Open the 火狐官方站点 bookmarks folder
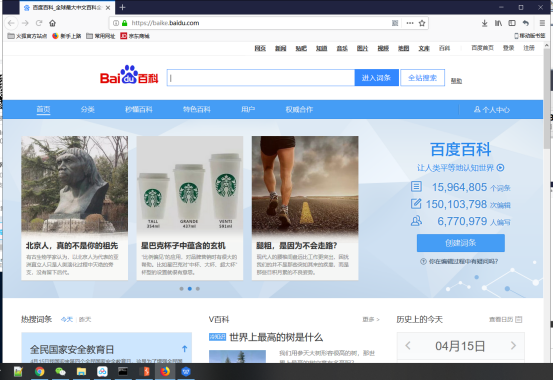This screenshot has height=381, width=554. click(x=27, y=36)
